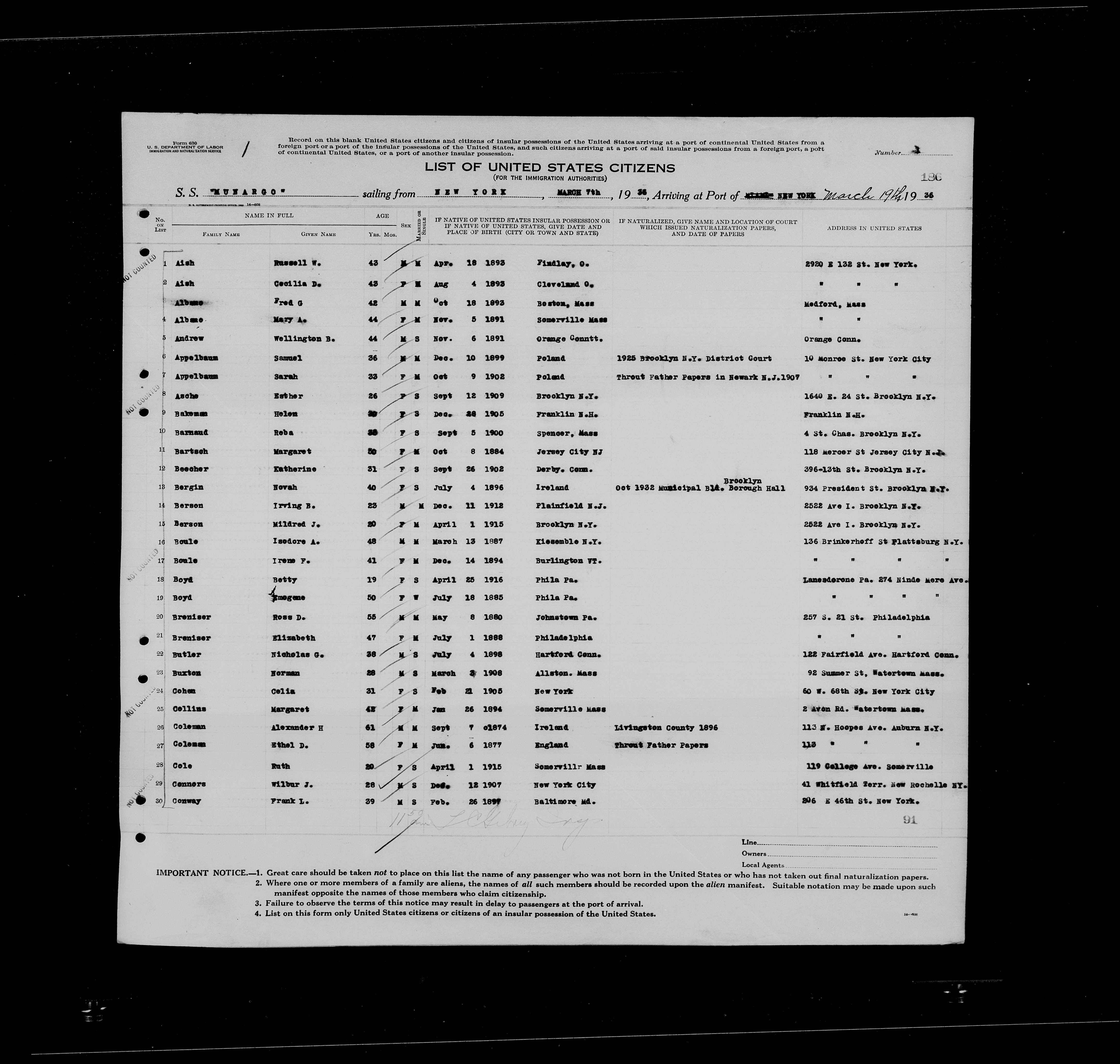Click the page number 91 at bottom right
Viewport: 1120px width, 1064px height.
(x=911, y=820)
